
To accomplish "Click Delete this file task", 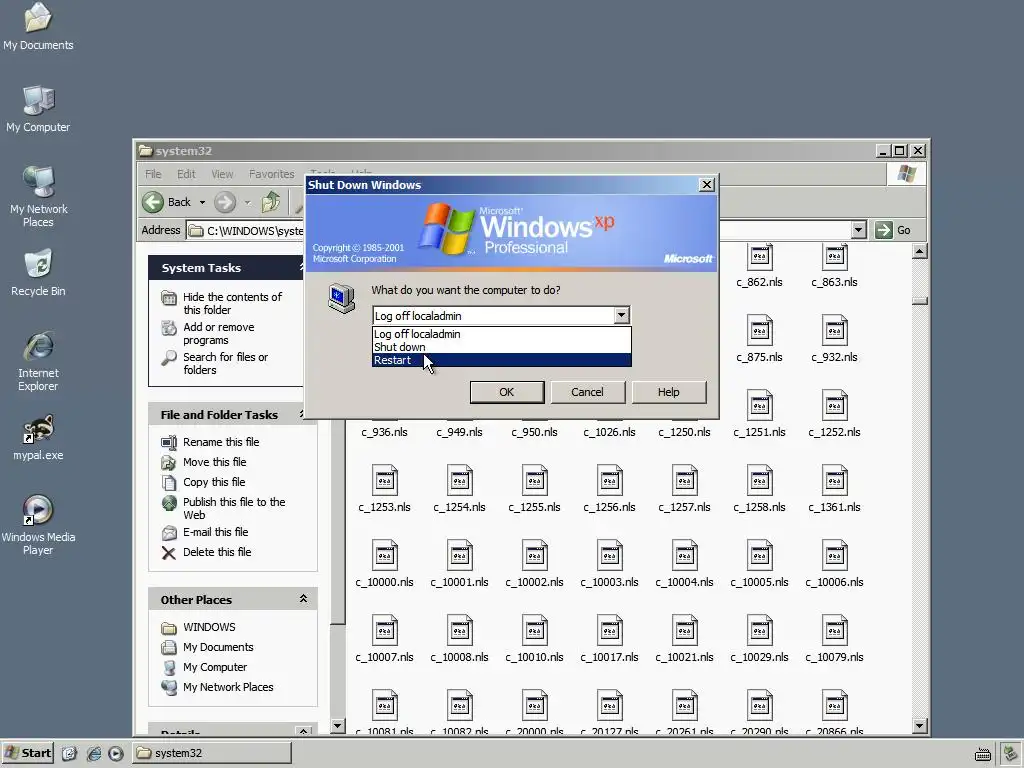I will tap(206, 552).
